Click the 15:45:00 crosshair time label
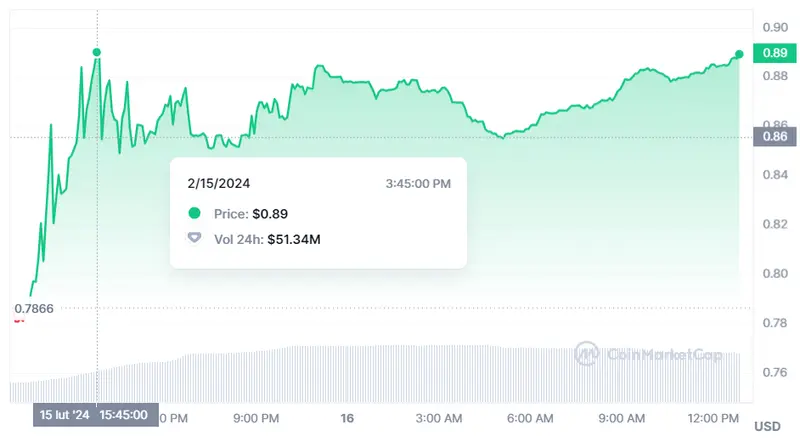This screenshot has width=800, height=442. [x=125, y=414]
